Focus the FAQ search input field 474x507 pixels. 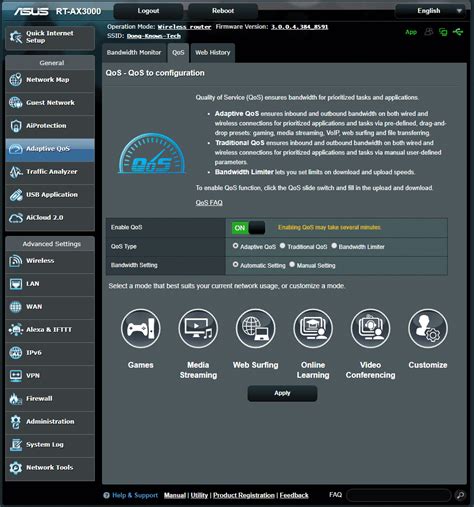coord(399,495)
